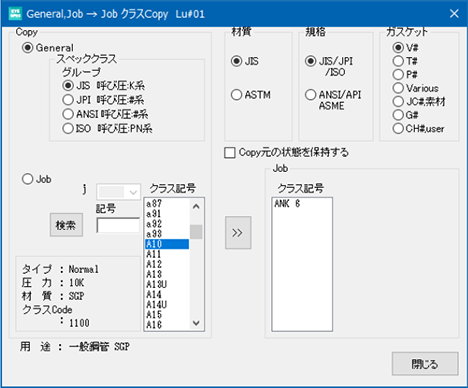Click the 検索 search button
The image size is (468, 388).
click(x=66, y=225)
